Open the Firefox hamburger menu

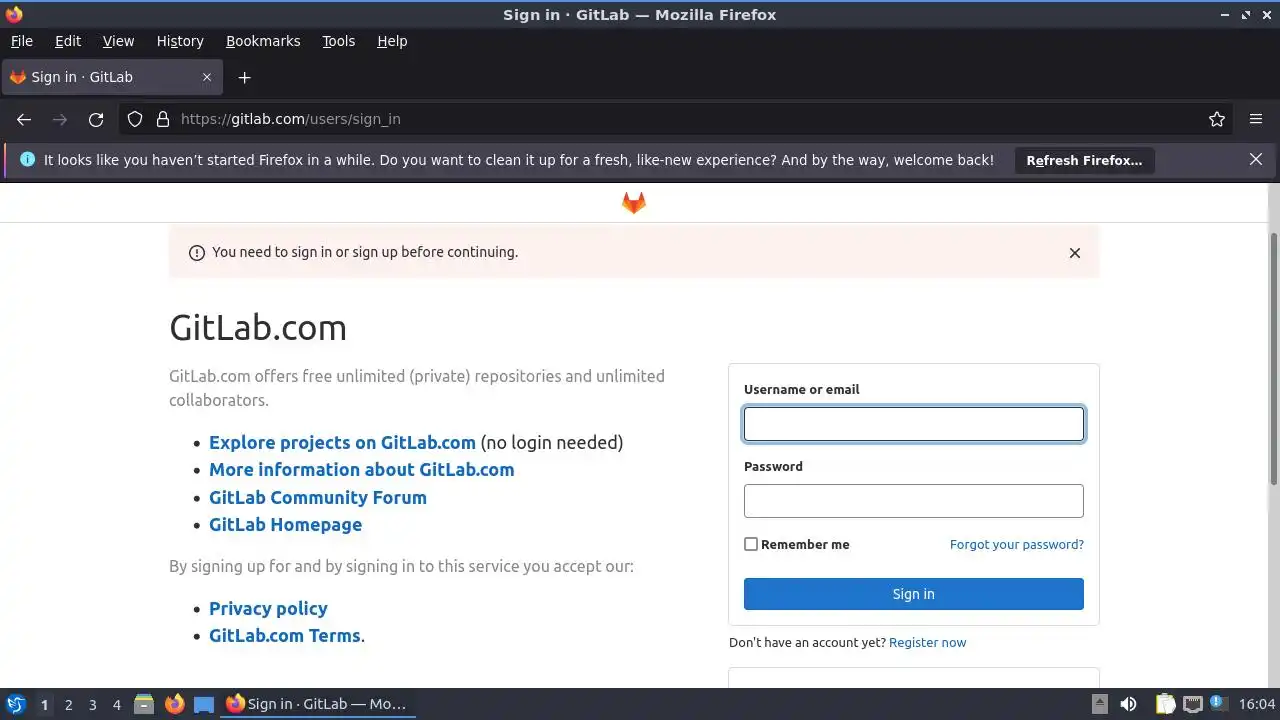(x=1256, y=119)
